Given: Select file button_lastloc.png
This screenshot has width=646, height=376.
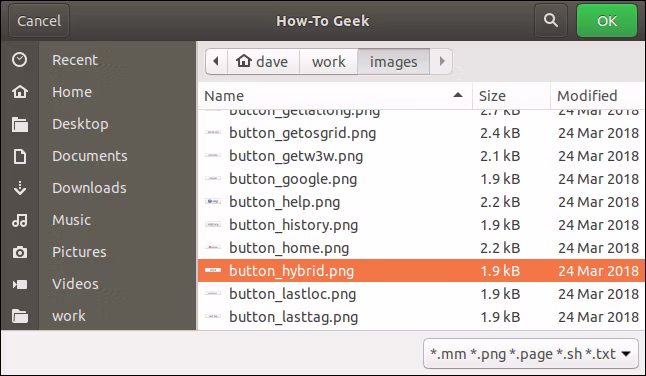Looking at the screenshot, I should [421, 294].
